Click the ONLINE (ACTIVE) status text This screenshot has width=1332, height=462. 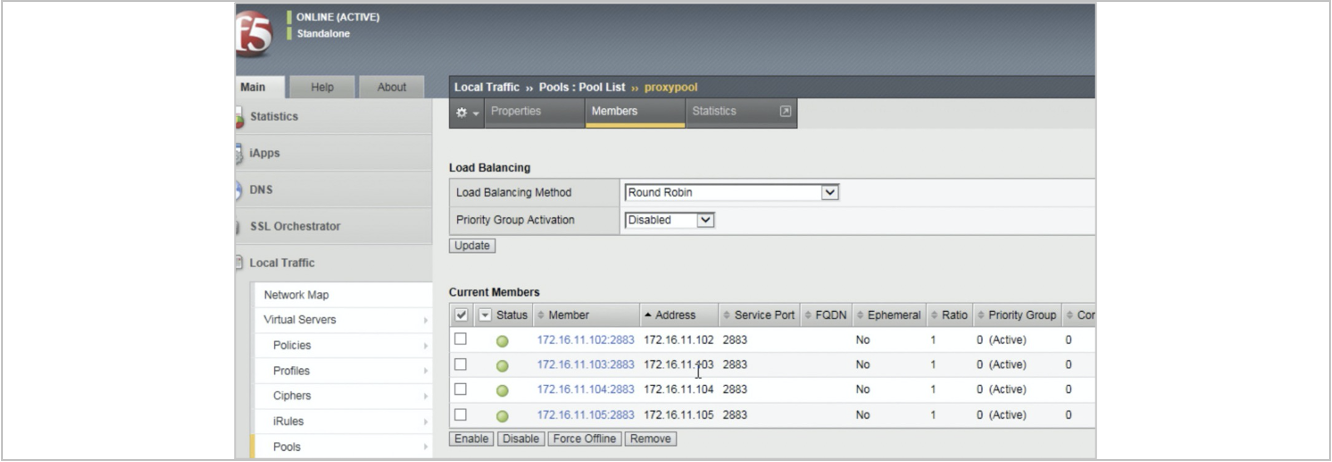338,17
